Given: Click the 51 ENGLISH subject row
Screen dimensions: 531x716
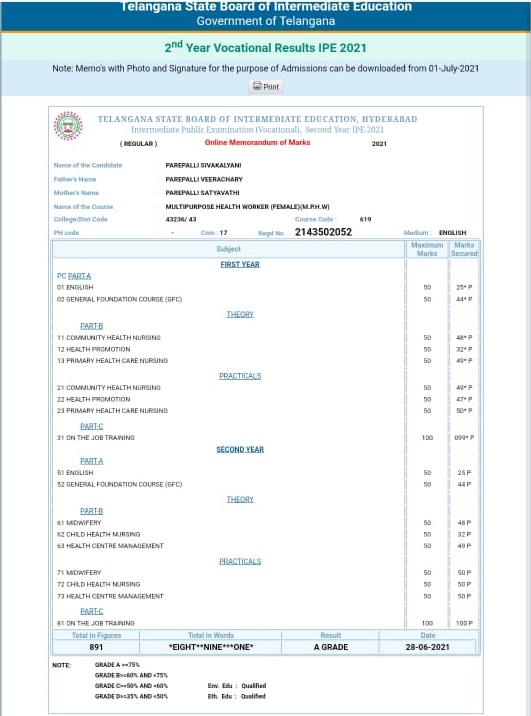Looking at the screenshot, I should click(265, 473).
